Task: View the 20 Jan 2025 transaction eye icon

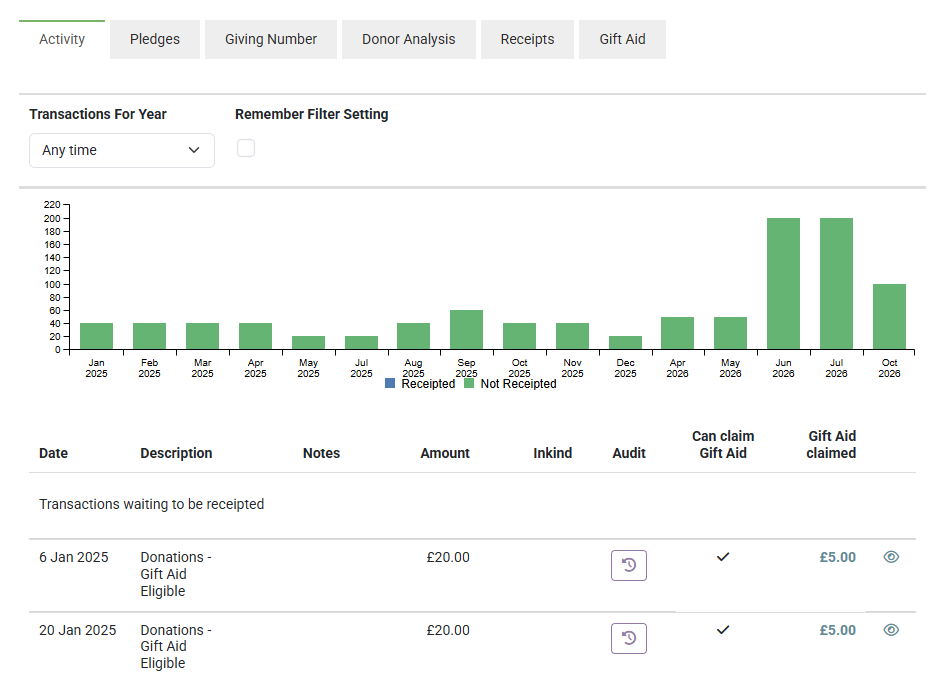Action: pyautogui.click(x=891, y=630)
